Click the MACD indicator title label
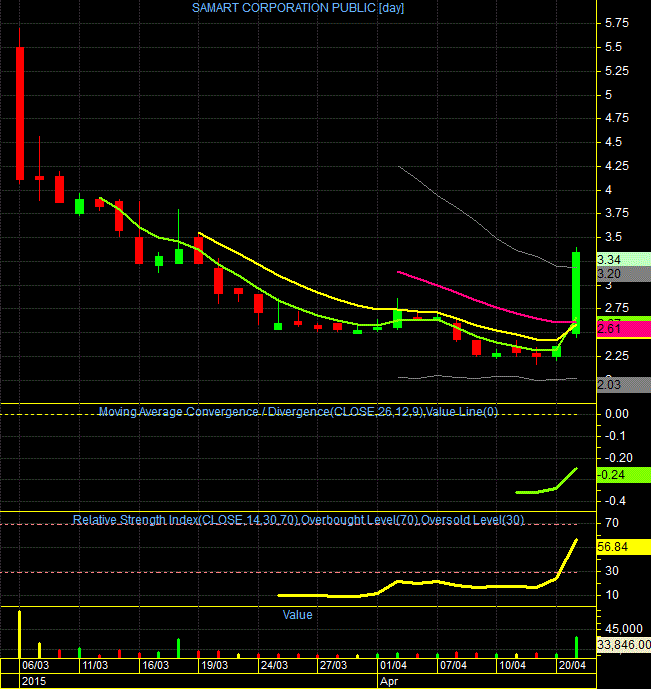This screenshot has height=689, width=651. (x=298, y=412)
